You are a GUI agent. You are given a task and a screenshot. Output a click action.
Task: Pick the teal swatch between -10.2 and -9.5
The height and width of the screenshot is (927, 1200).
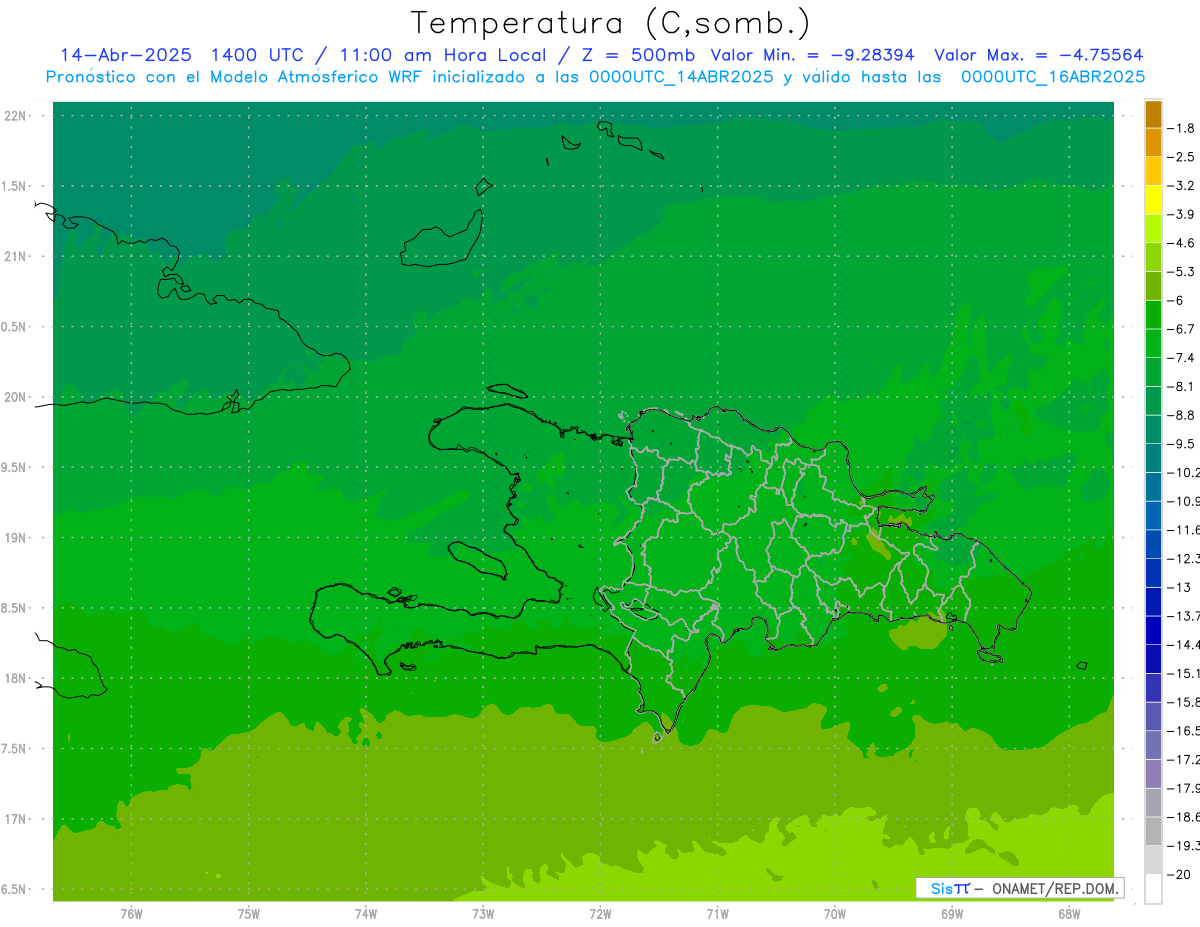click(x=1153, y=458)
